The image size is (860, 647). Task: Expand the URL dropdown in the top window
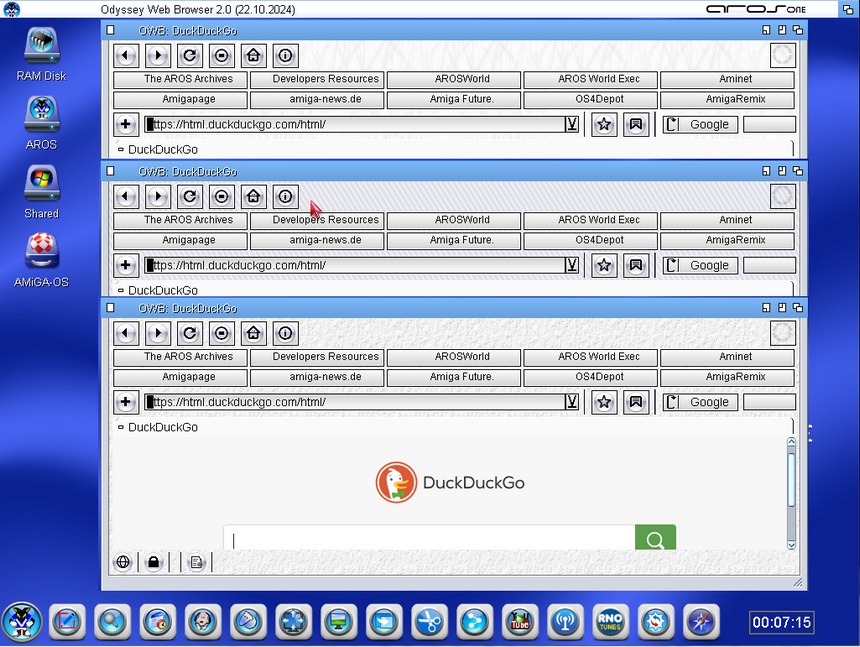(x=572, y=125)
